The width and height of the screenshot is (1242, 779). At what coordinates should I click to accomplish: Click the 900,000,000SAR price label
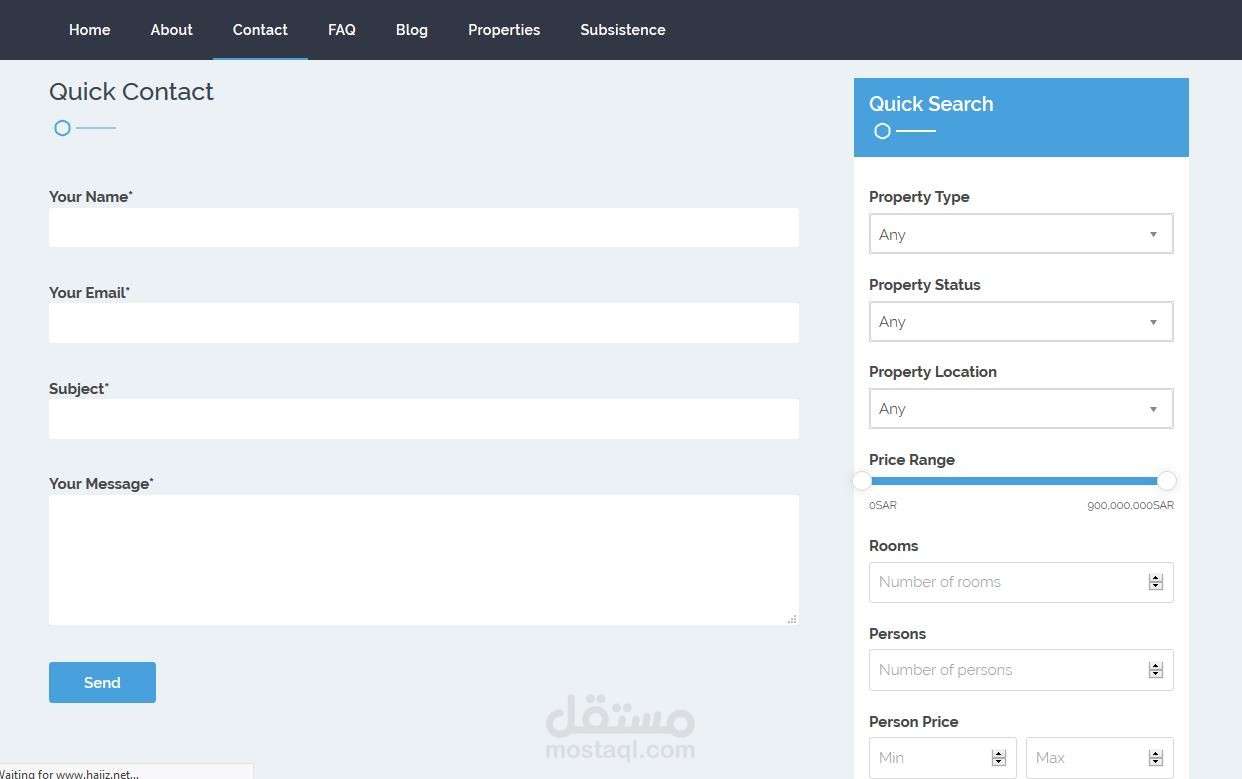(x=1130, y=506)
